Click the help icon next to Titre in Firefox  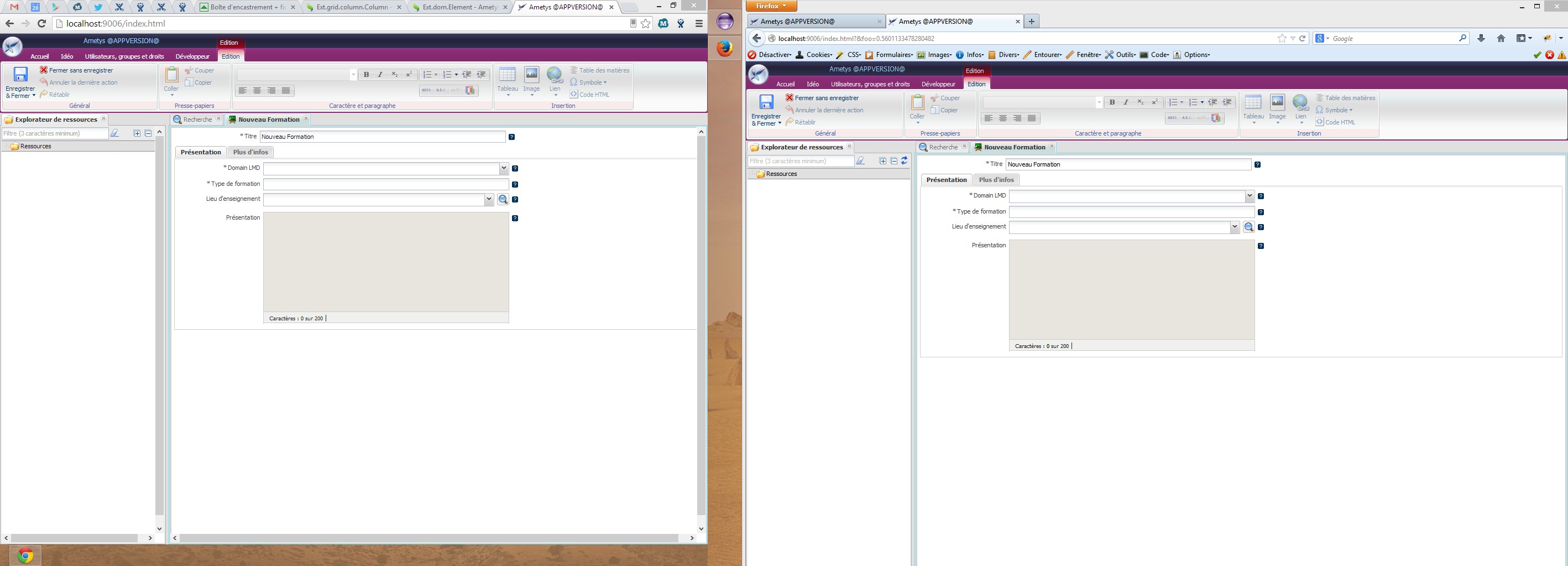pyautogui.click(x=1258, y=164)
